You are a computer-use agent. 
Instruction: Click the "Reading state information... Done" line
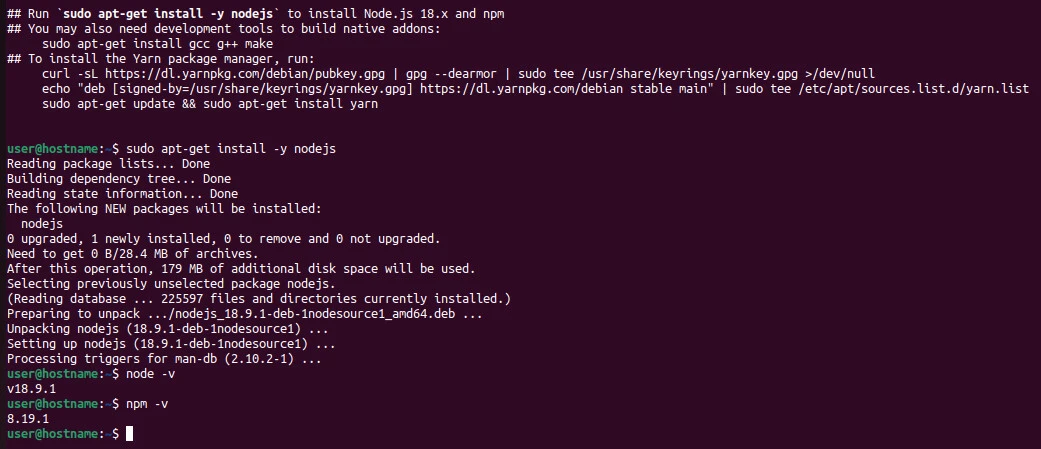tap(122, 193)
